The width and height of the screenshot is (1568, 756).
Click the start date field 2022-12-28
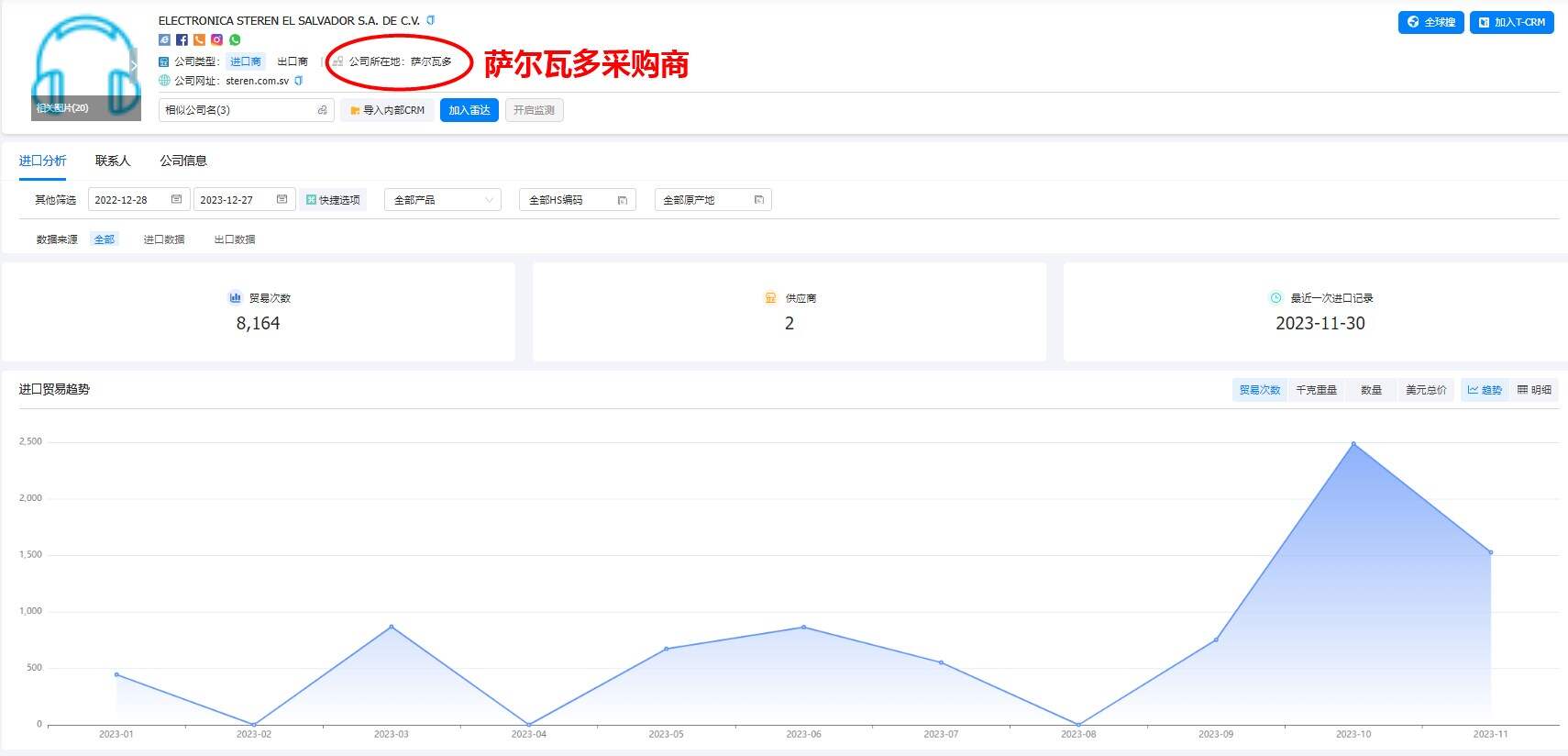(x=139, y=200)
